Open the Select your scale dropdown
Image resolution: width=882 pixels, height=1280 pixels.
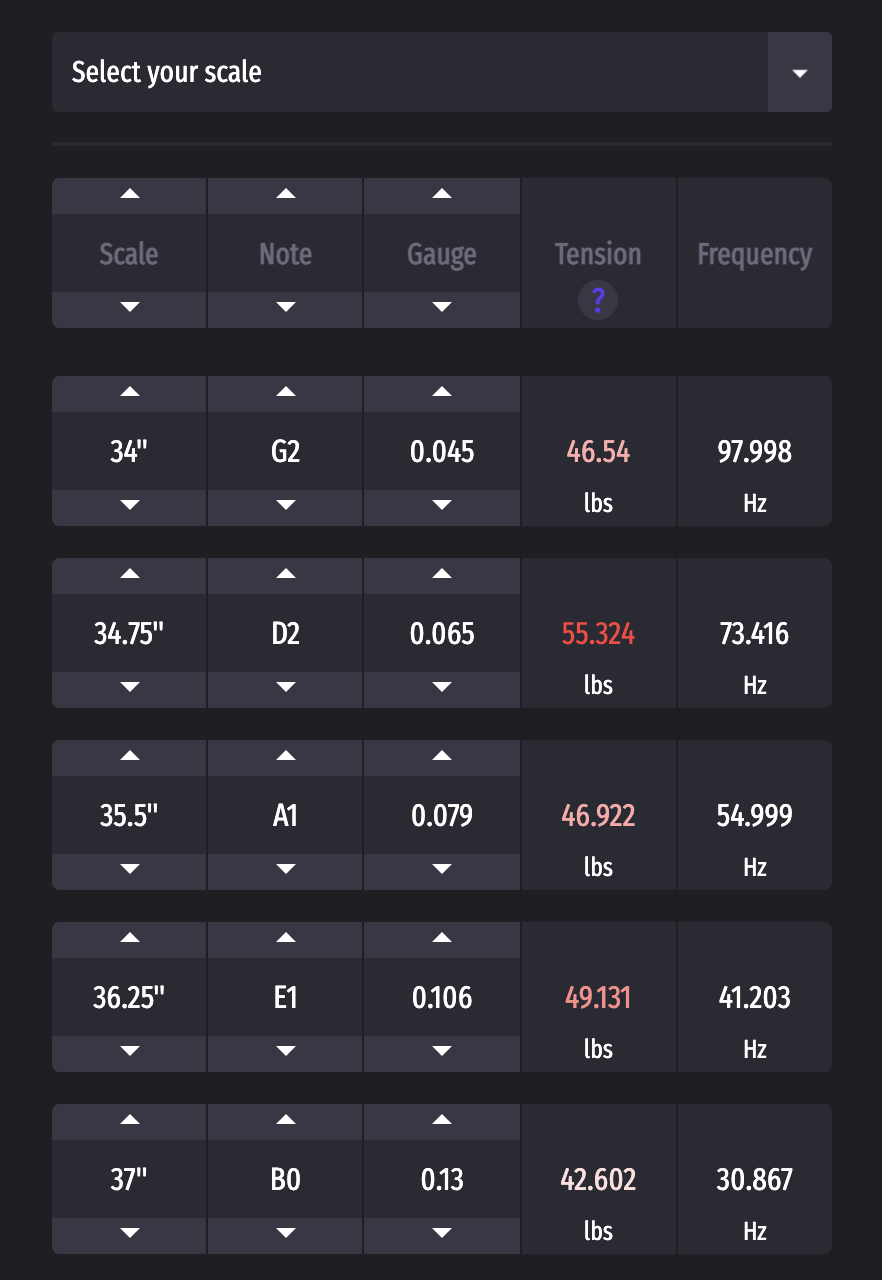(x=441, y=72)
